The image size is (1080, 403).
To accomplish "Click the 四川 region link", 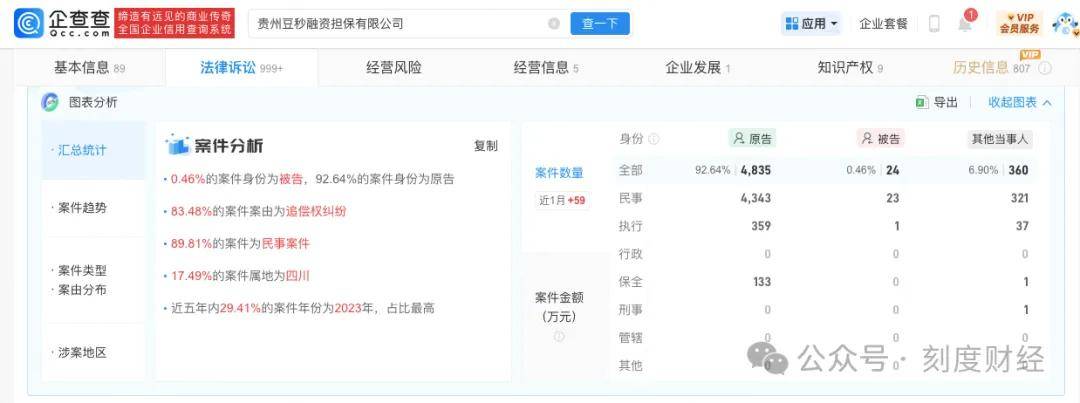I will [x=298, y=276].
